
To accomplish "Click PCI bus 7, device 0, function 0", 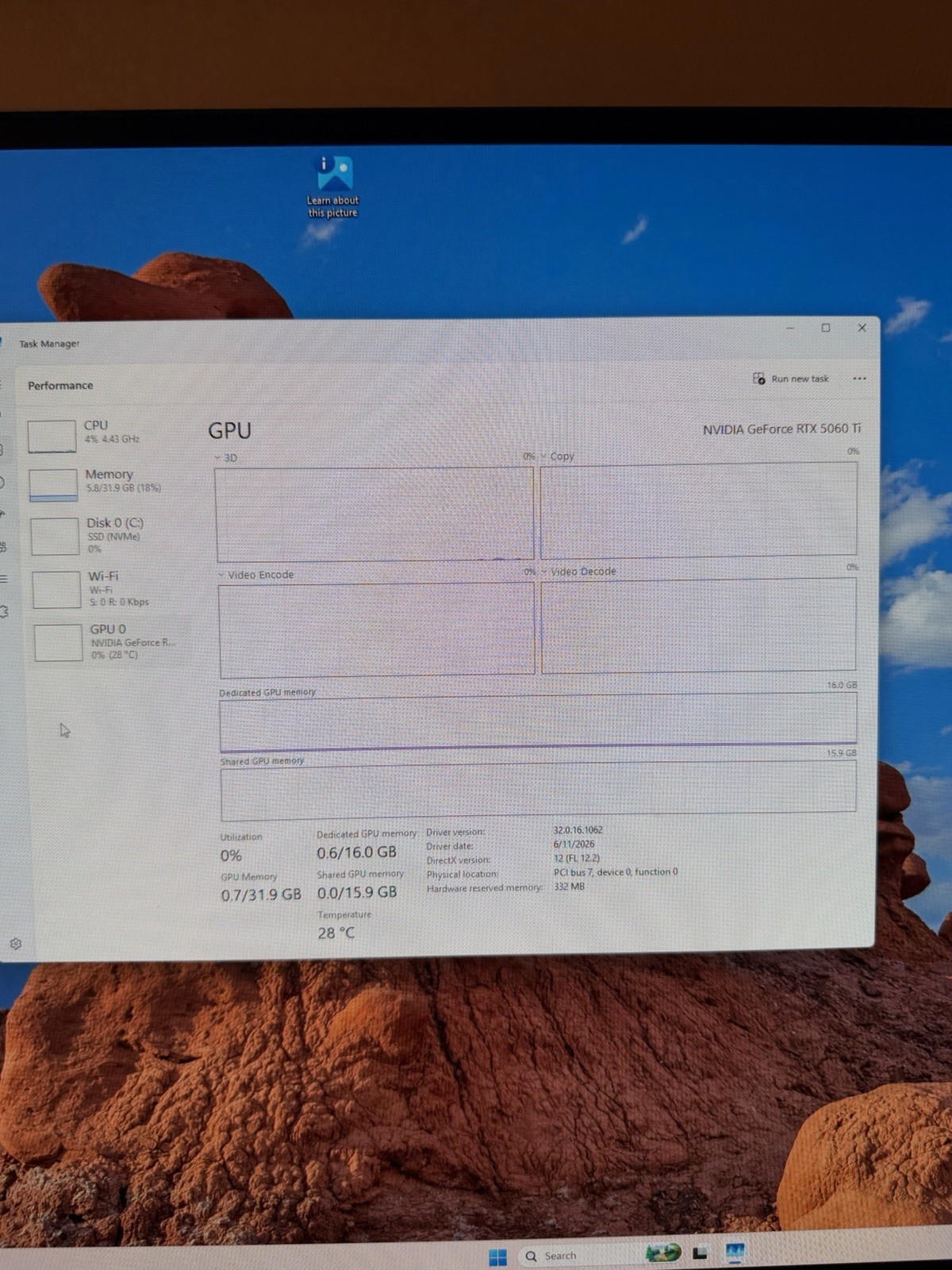I will (616, 872).
